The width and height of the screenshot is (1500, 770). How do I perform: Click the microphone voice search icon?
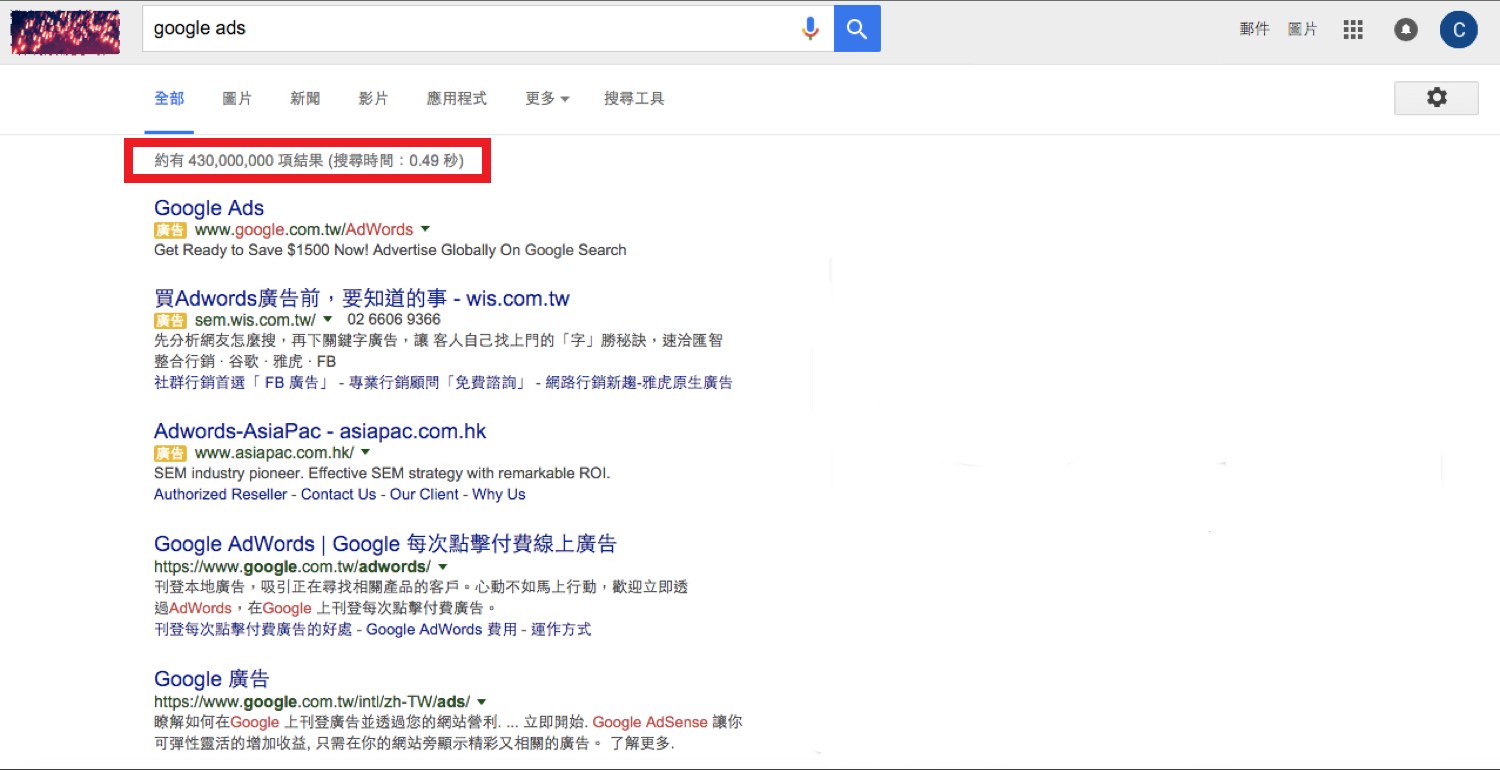coord(810,29)
